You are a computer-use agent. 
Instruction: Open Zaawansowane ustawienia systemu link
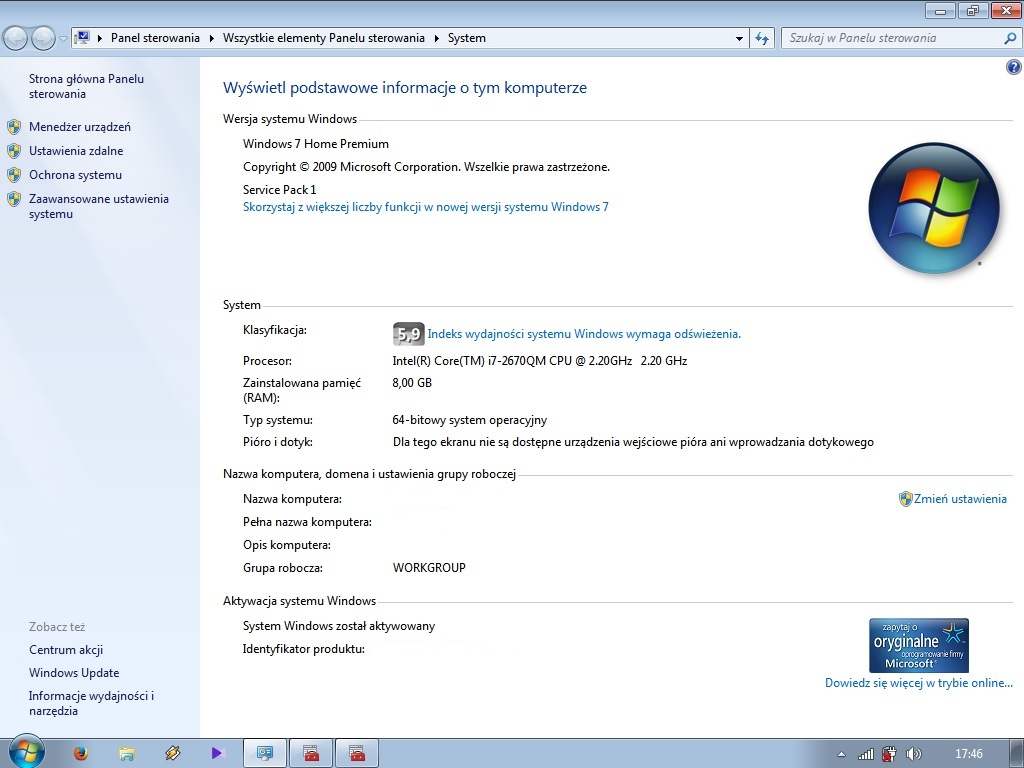[99, 206]
